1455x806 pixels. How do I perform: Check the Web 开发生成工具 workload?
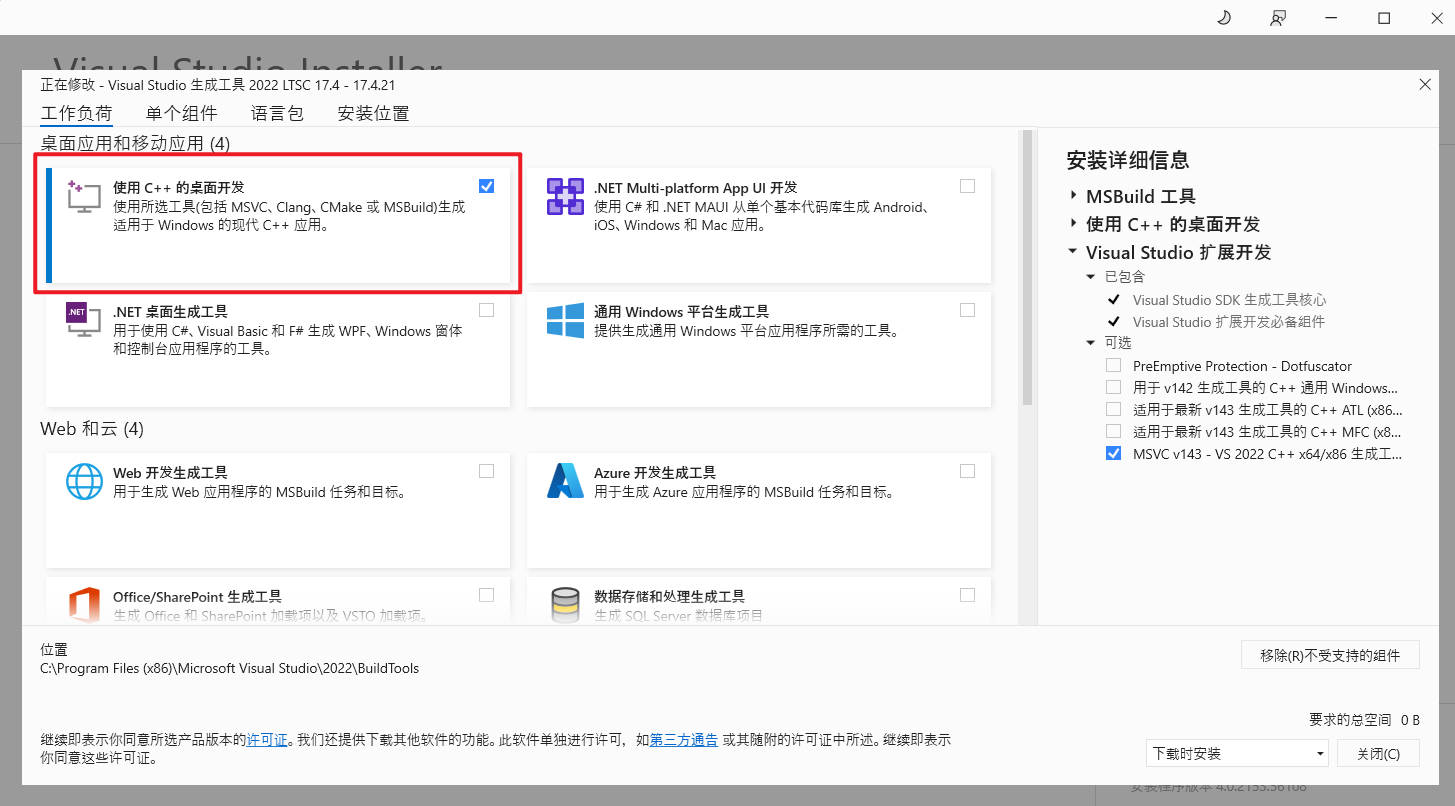pos(486,471)
